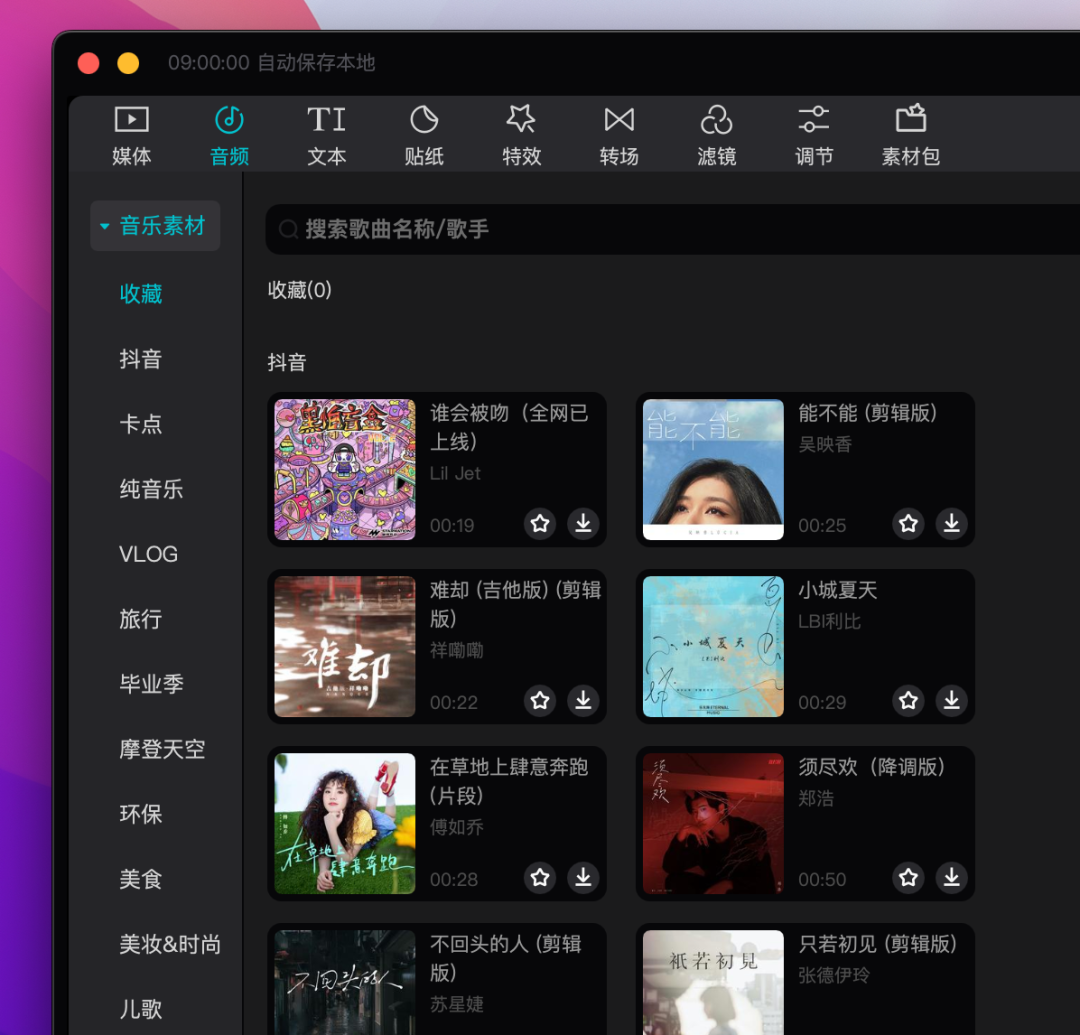Switch to the 文本 text panel

(x=327, y=135)
